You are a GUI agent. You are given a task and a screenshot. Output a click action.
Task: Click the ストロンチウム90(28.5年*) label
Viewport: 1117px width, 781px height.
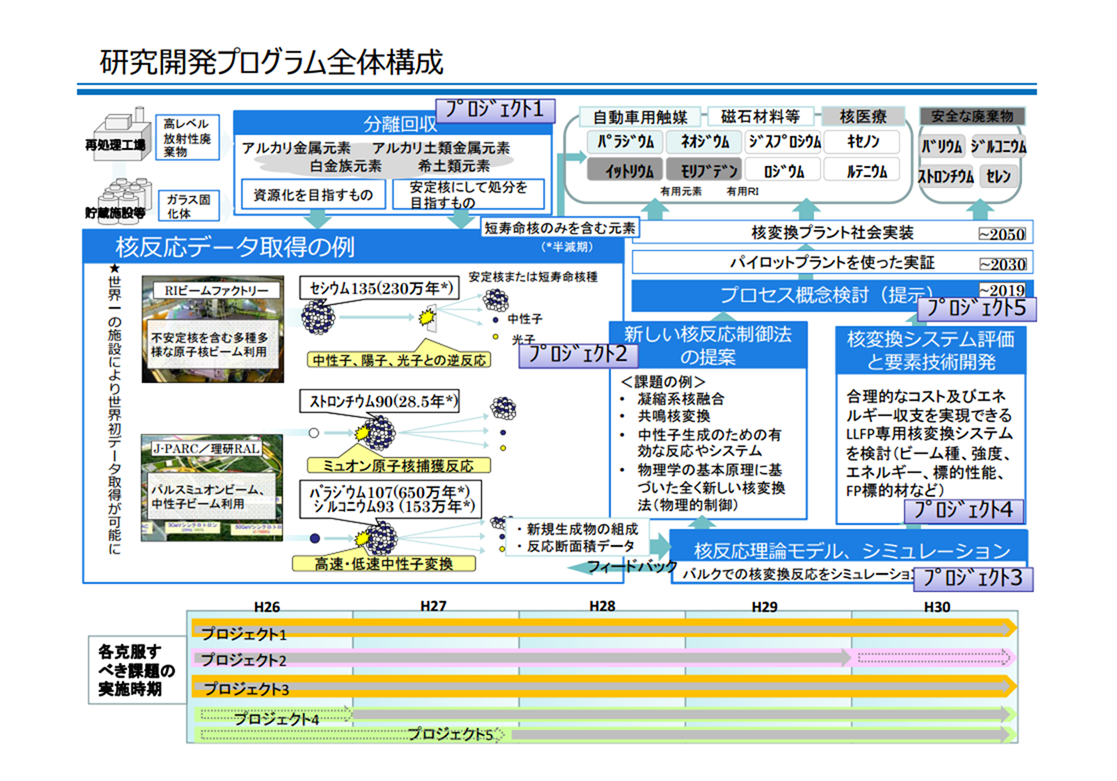[380, 401]
